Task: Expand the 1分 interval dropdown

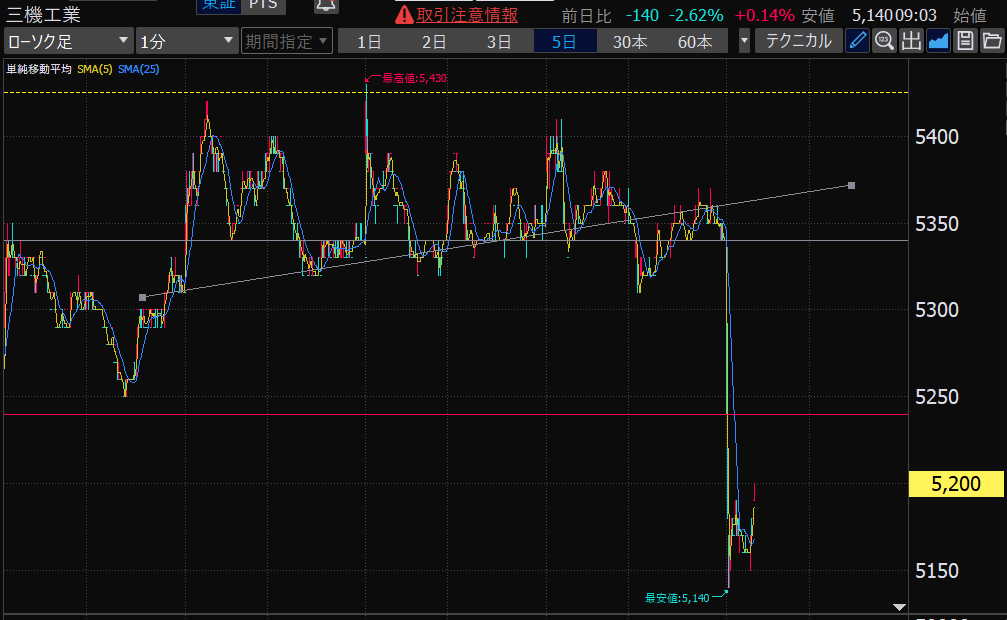Action: [185, 41]
